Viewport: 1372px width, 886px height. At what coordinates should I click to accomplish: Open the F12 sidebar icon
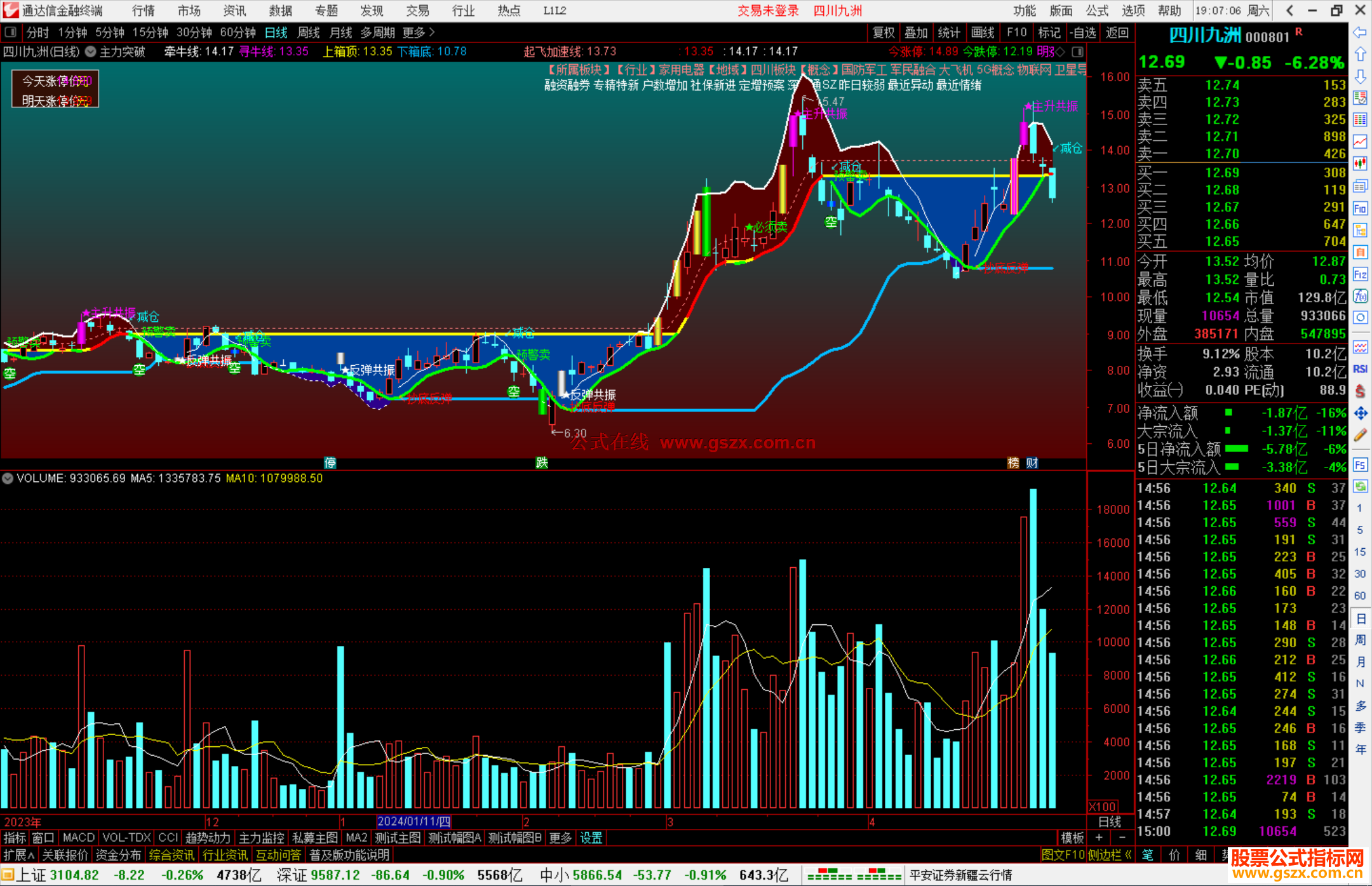point(1360,274)
